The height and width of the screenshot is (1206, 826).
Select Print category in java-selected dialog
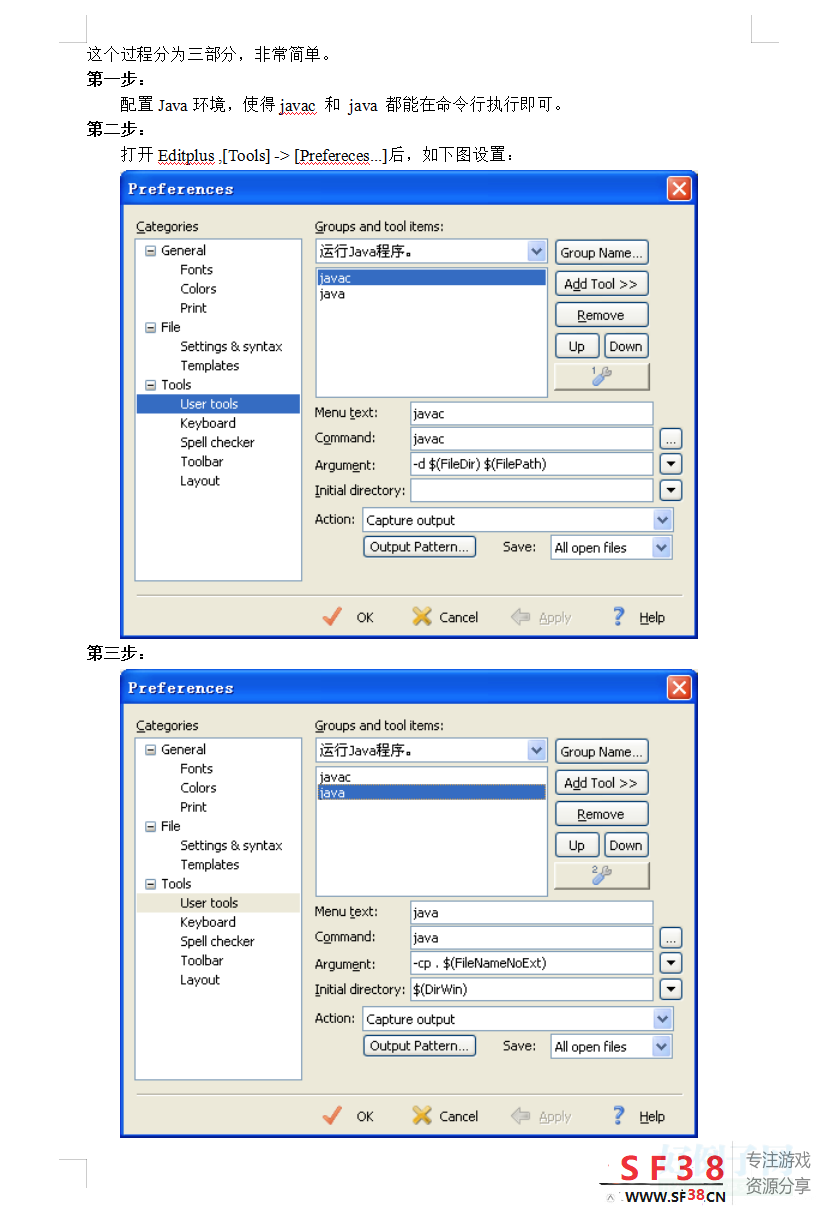pyautogui.click(x=194, y=807)
